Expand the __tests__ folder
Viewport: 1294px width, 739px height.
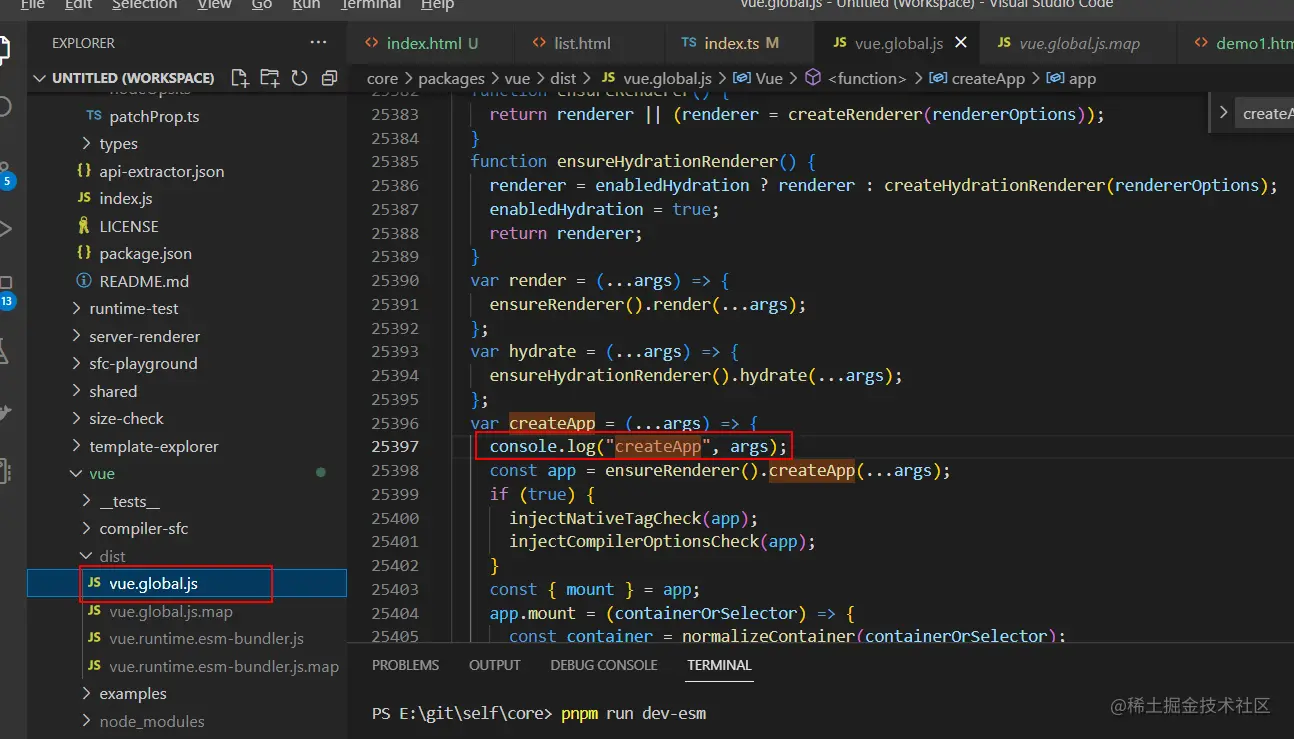[129, 501]
